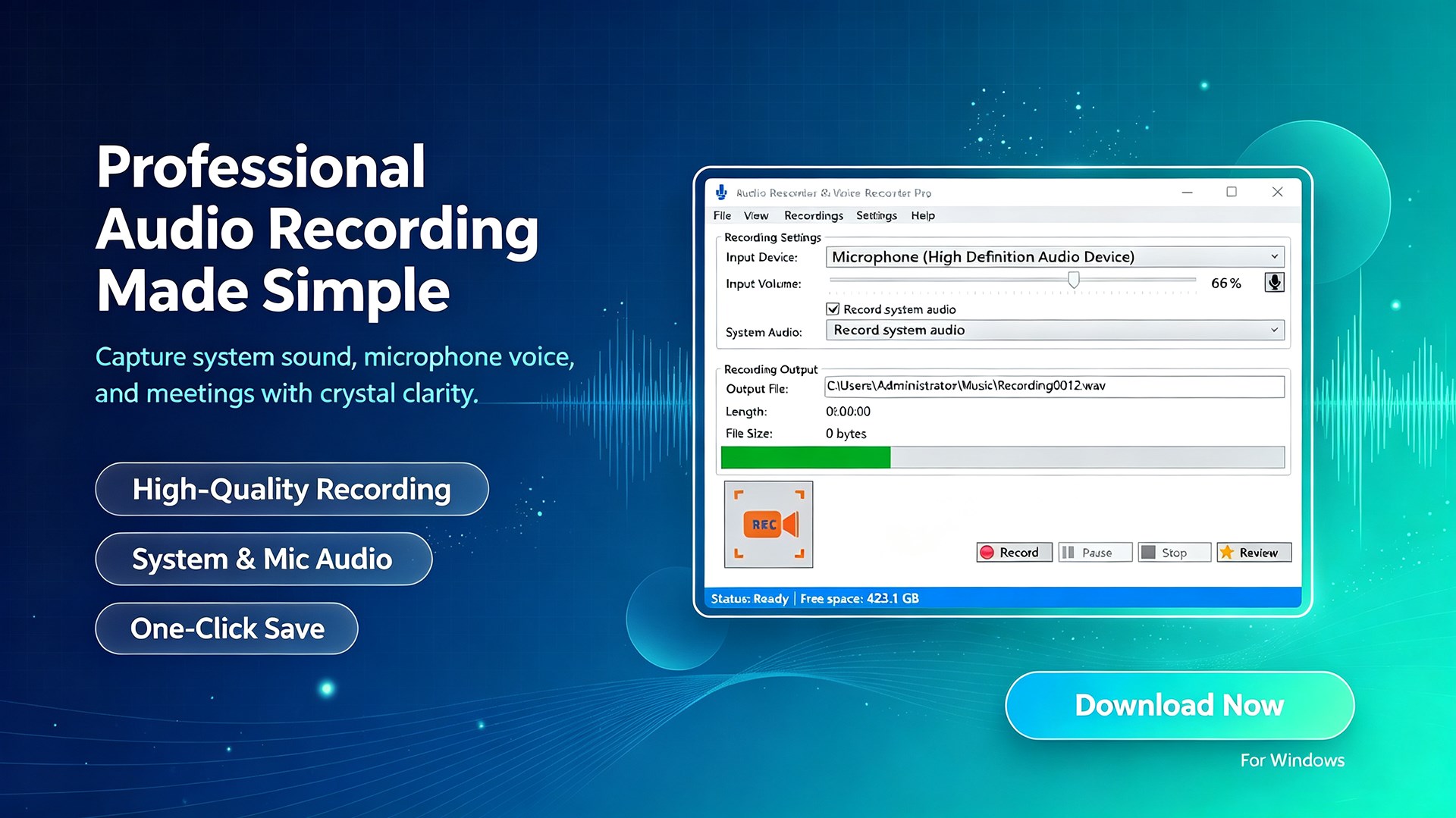This screenshot has height=818, width=1456.
Task: Open the View menu
Action: pos(756,215)
